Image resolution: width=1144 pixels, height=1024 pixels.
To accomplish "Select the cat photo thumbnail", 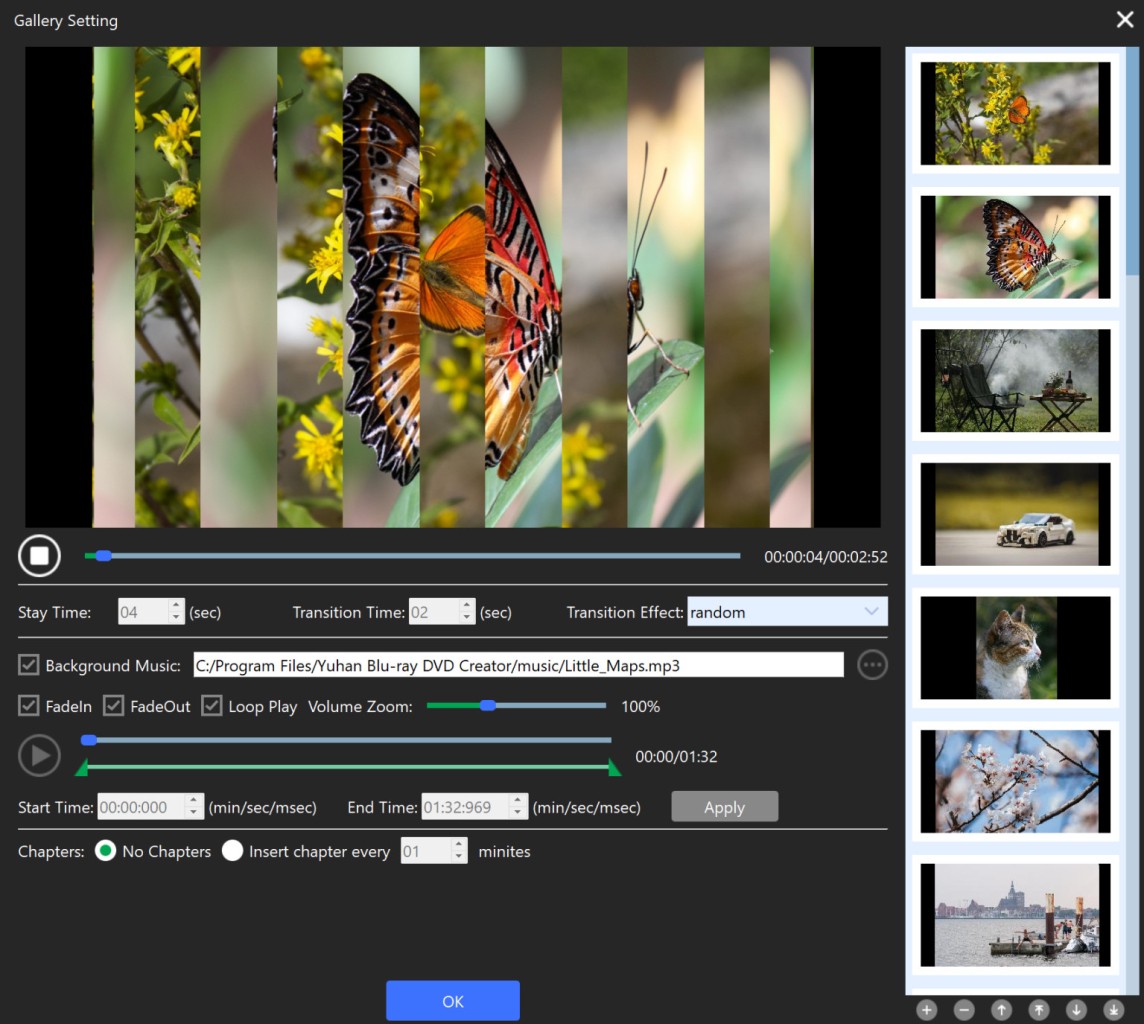I will [1015, 647].
